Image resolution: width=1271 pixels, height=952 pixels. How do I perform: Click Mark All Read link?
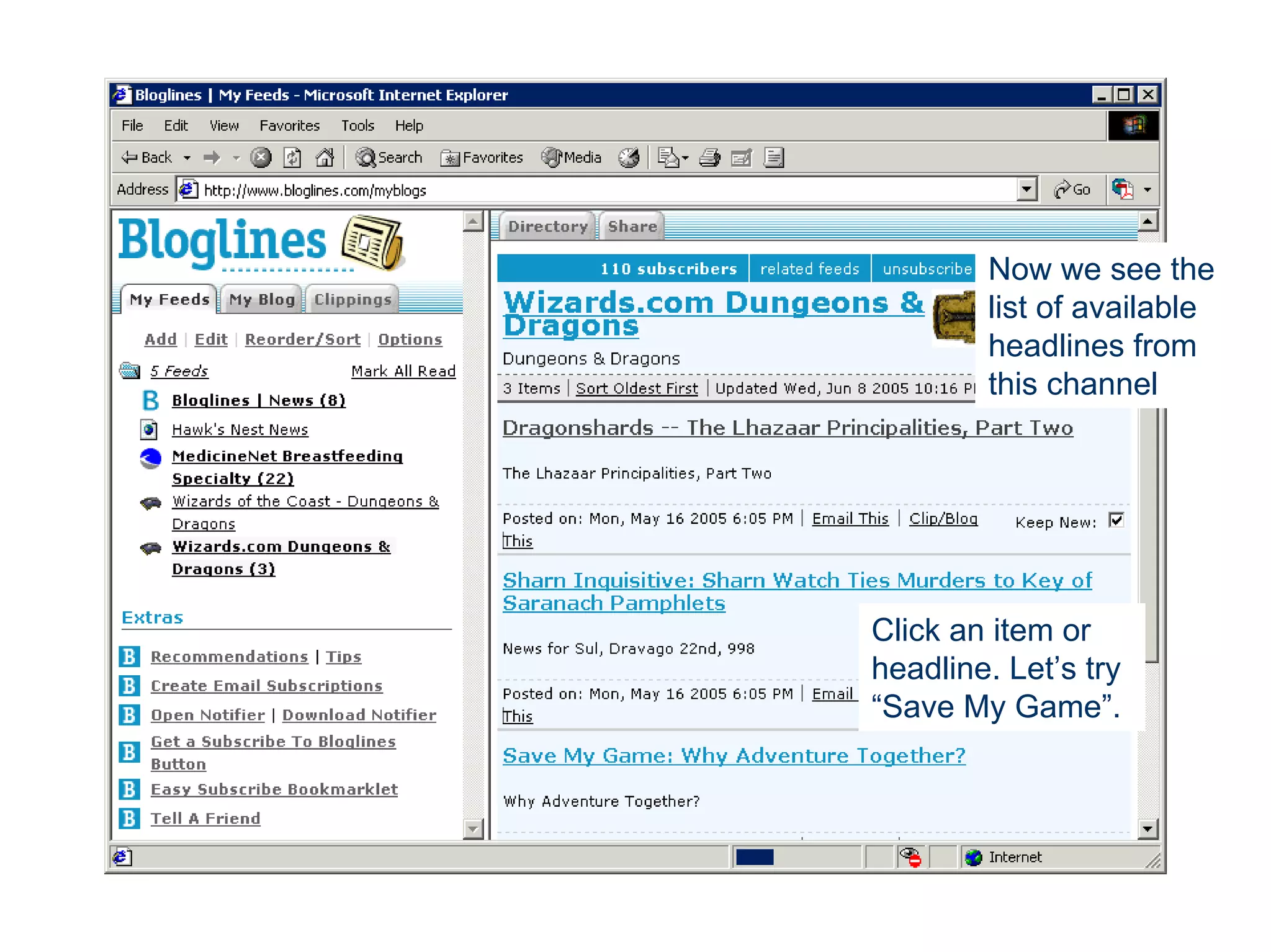pos(403,371)
